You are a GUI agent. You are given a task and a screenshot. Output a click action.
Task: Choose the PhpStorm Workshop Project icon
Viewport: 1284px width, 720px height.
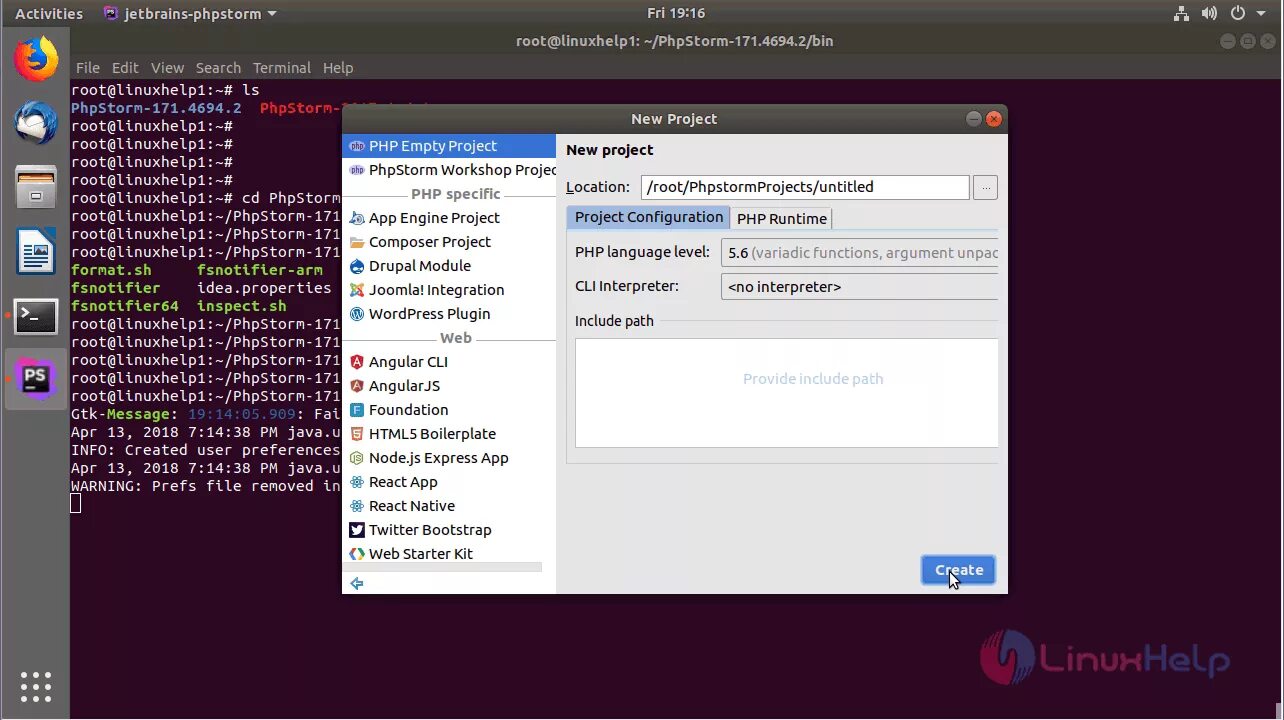pyautogui.click(x=357, y=170)
